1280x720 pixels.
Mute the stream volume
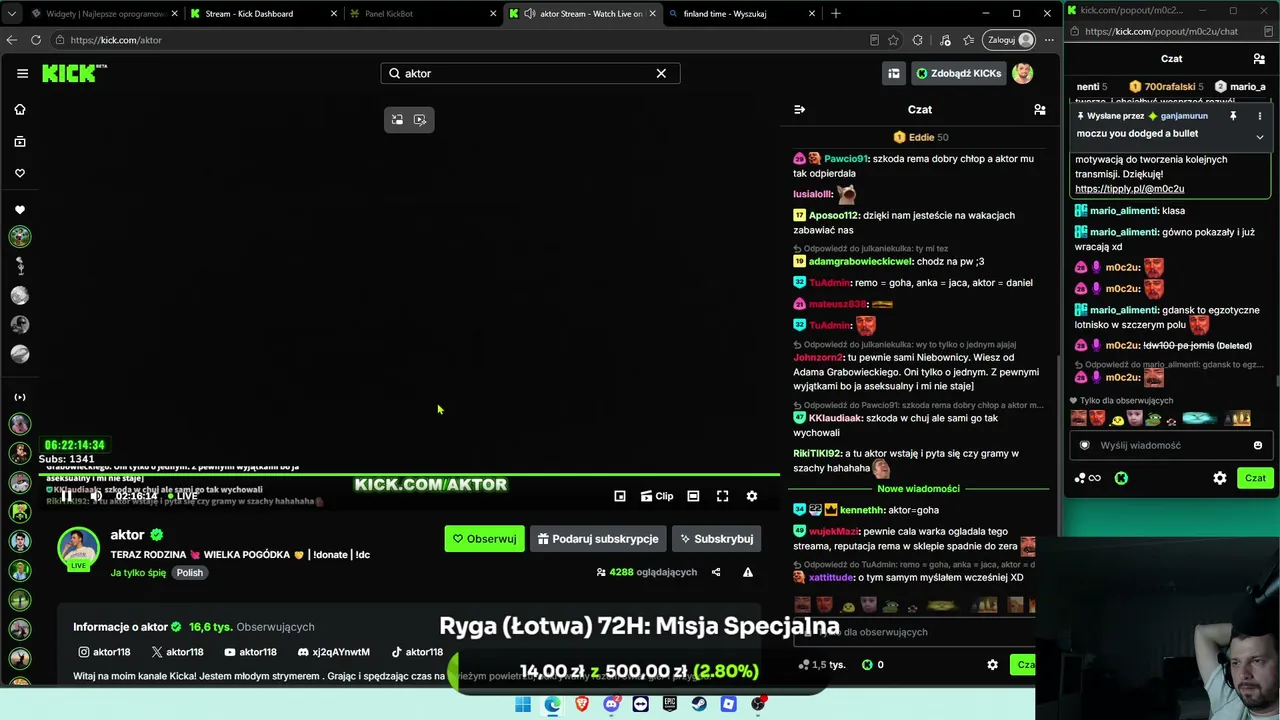tap(96, 496)
